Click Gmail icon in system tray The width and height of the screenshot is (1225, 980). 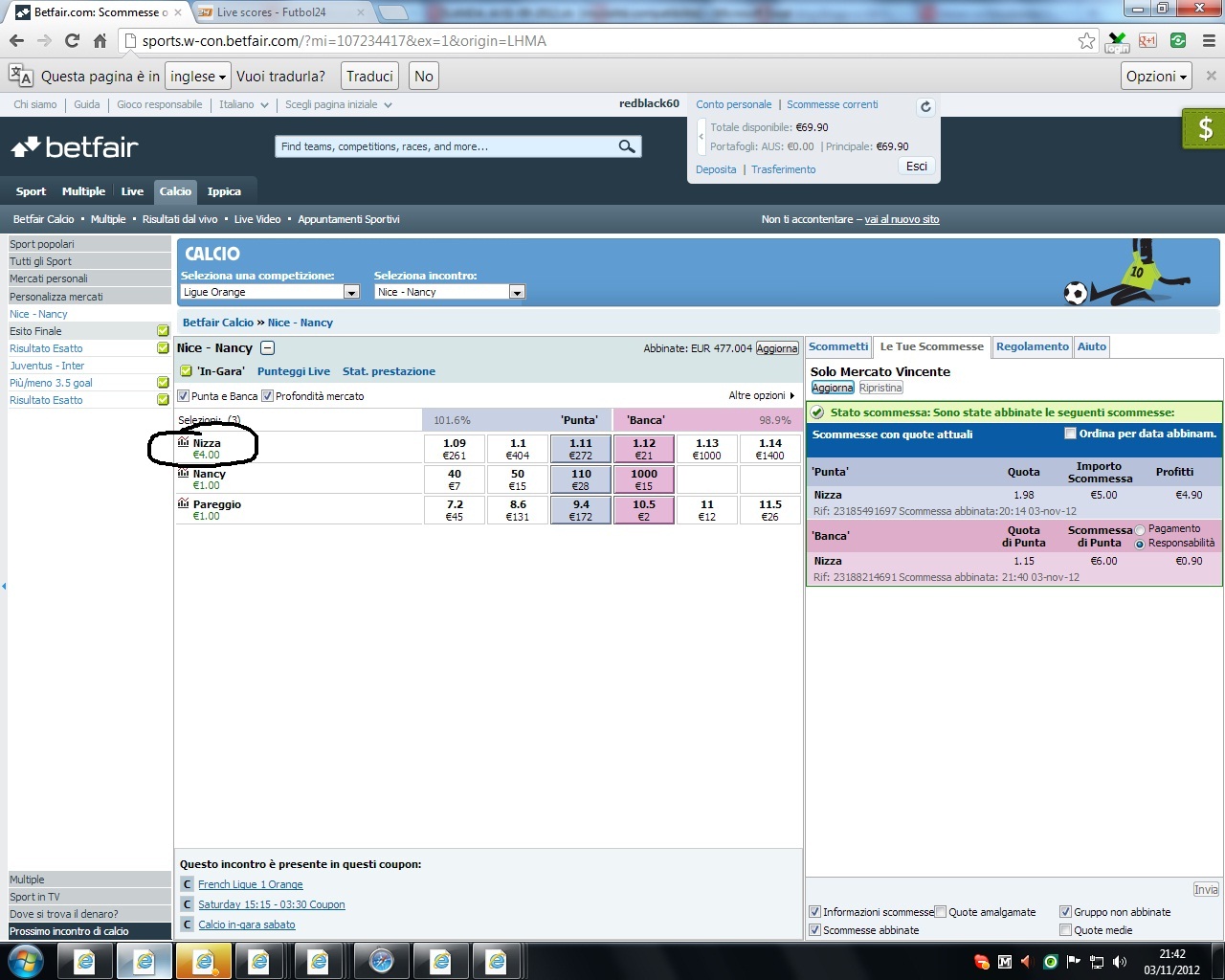(1005, 962)
